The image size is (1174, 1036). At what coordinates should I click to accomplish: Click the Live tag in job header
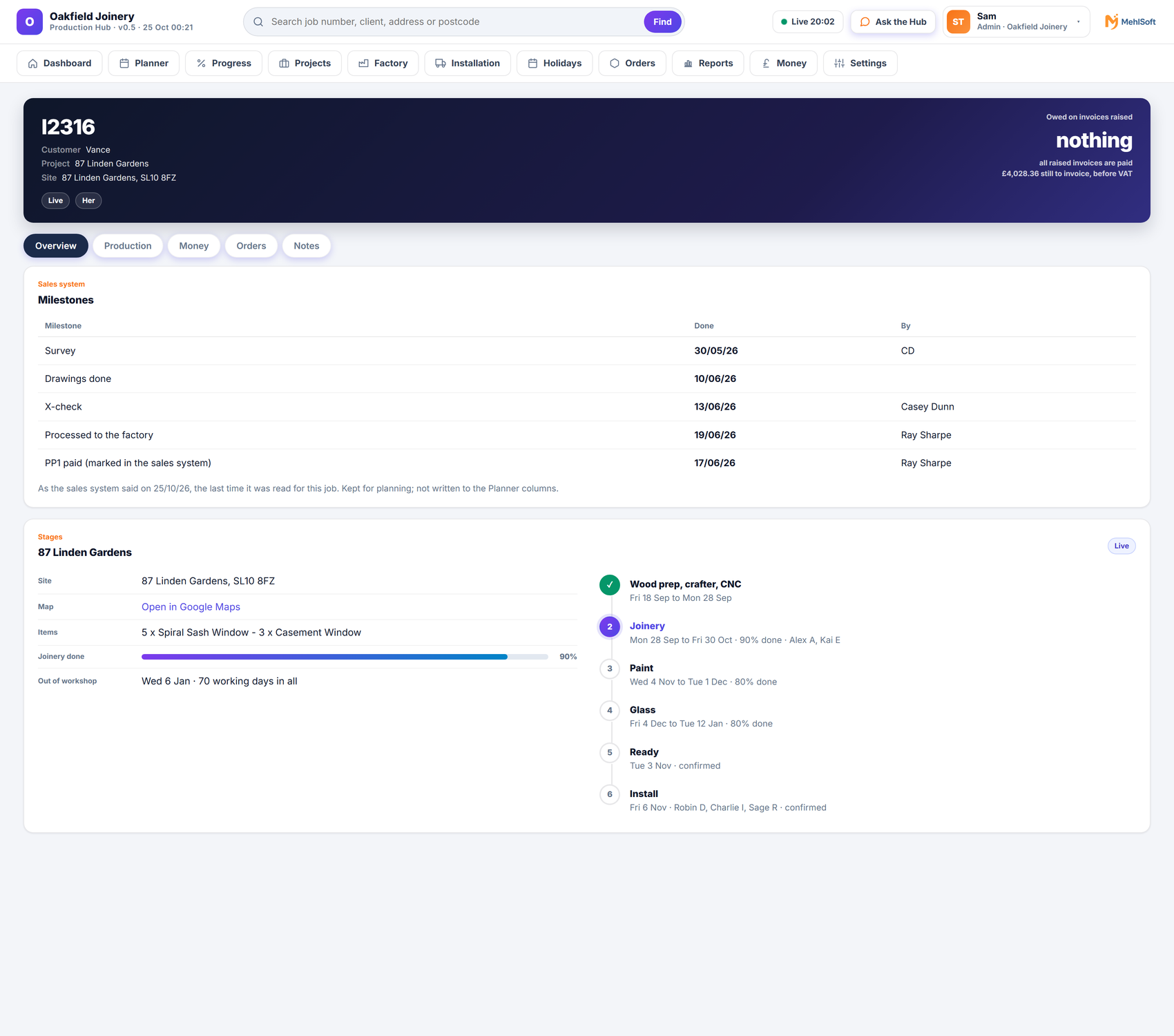(55, 201)
